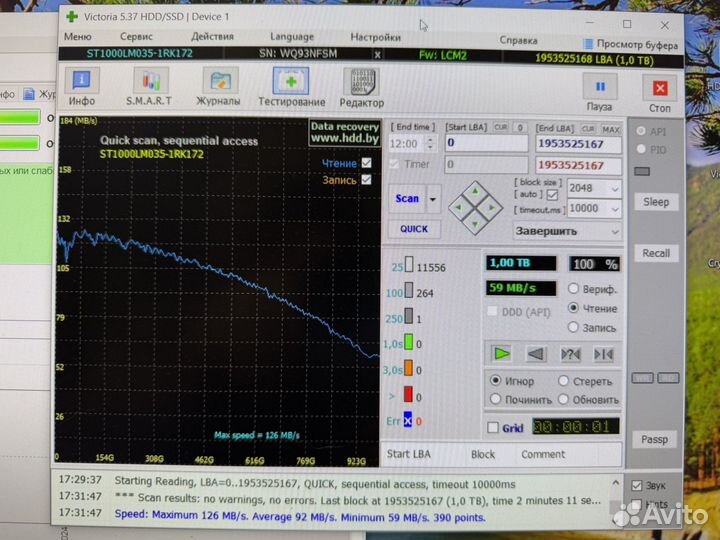Open the Инфо drive information panel

click(82, 86)
